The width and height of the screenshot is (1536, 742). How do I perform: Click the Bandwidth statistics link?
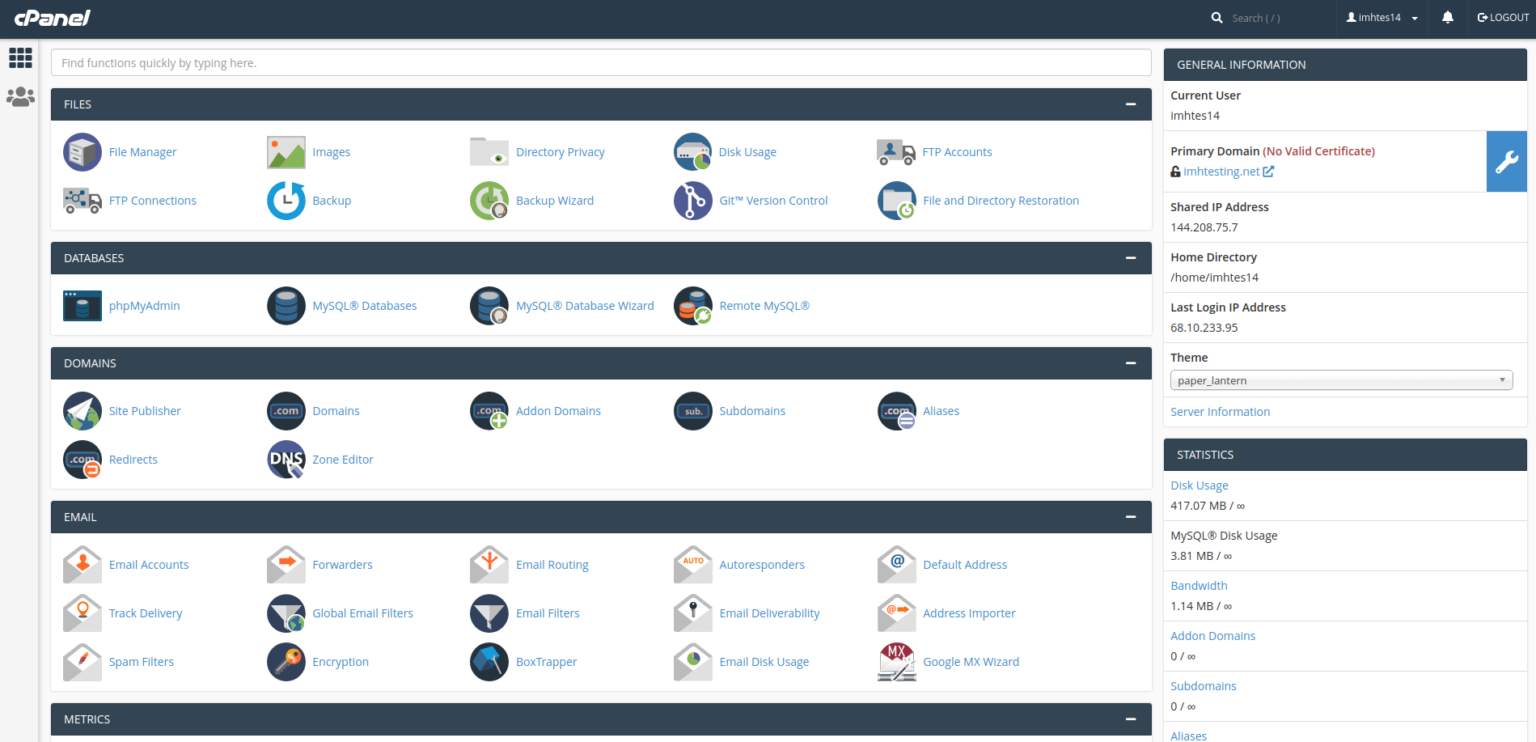(x=1199, y=586)
